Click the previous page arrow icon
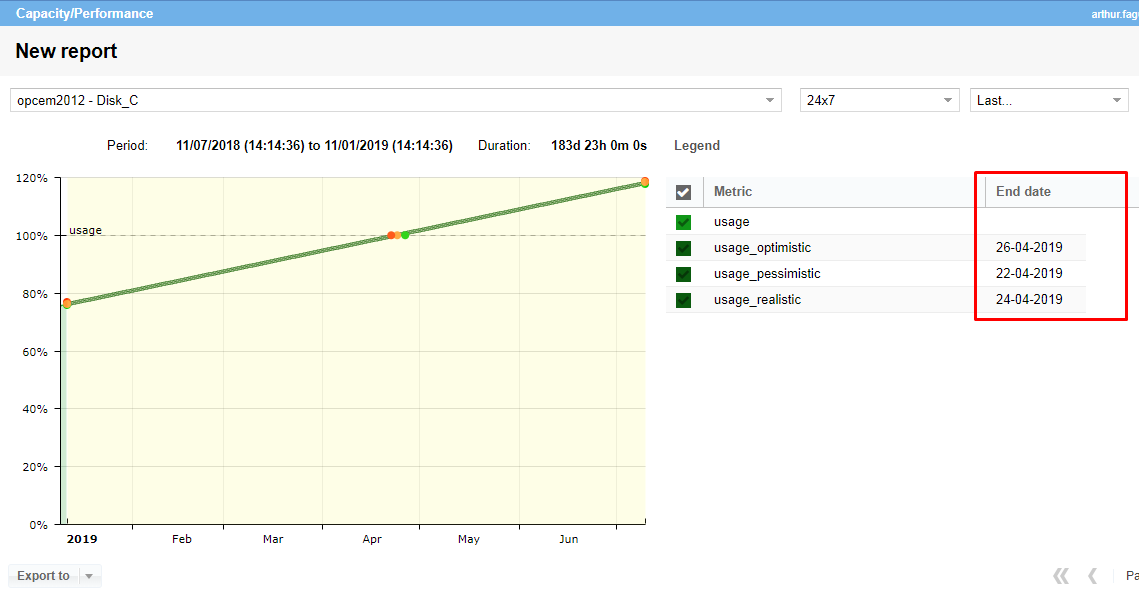 [1093, 576]
